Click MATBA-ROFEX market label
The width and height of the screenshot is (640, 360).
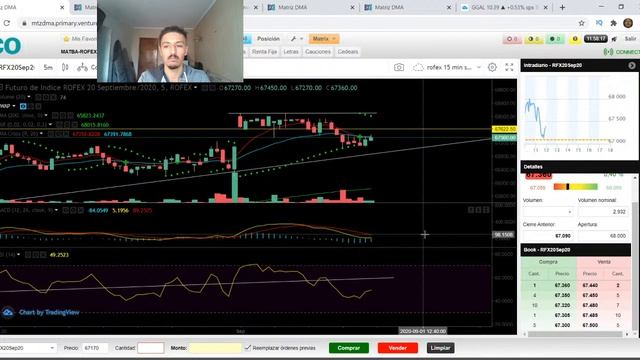coord(79,52)
